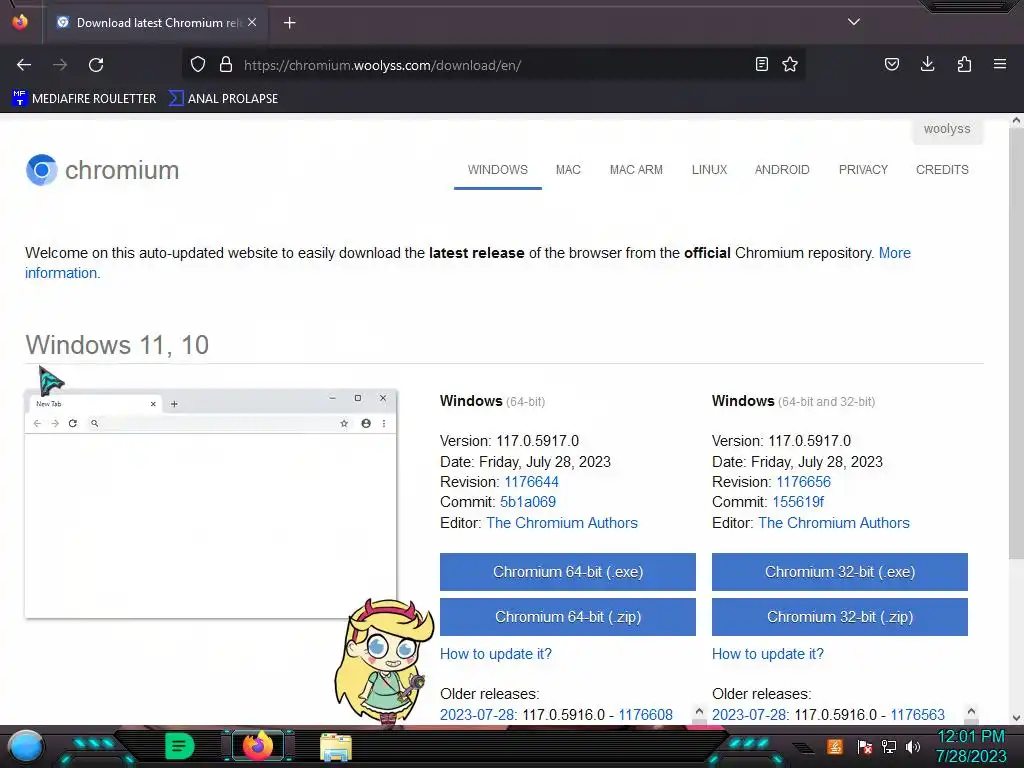
Task: Expand the list all tabs chevron
Action: 854,22
